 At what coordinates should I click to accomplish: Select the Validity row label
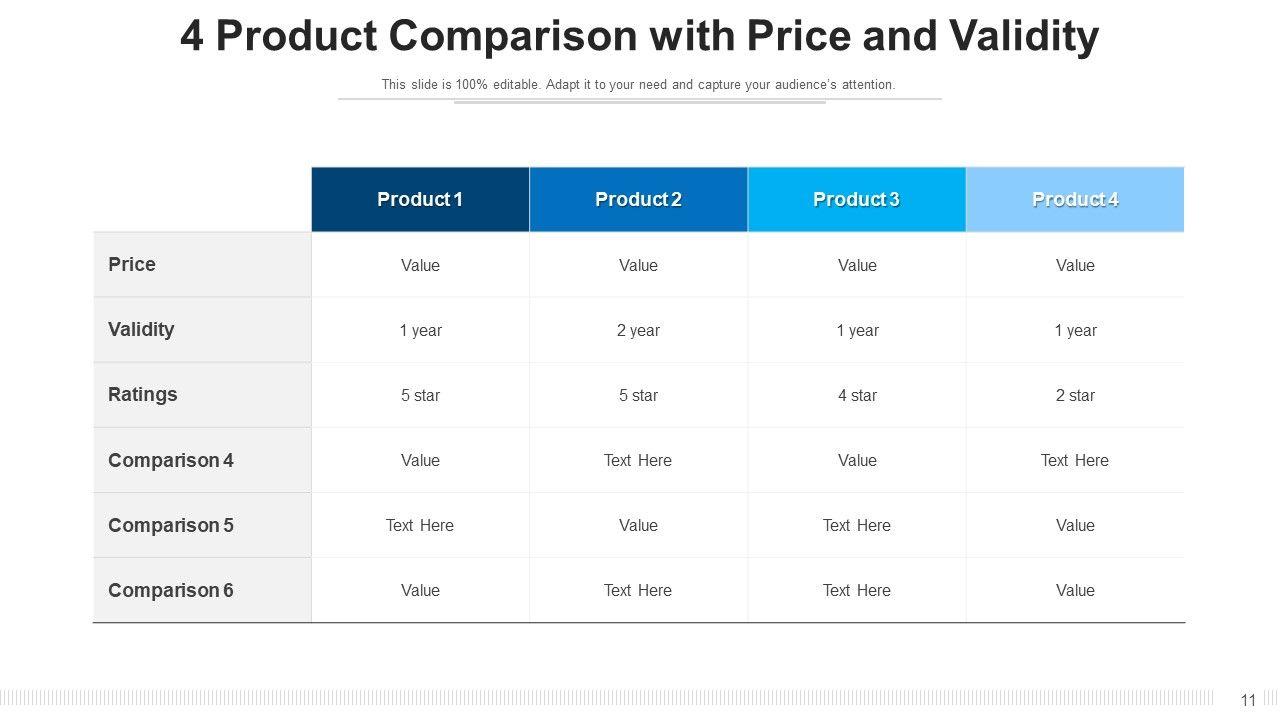141,329
